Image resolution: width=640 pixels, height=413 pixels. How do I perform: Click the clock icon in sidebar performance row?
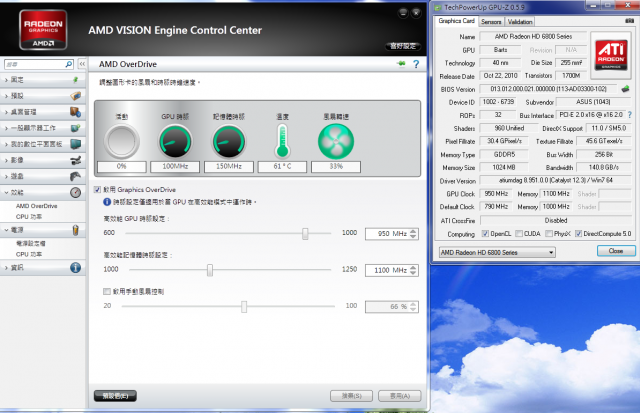point(76,192)
